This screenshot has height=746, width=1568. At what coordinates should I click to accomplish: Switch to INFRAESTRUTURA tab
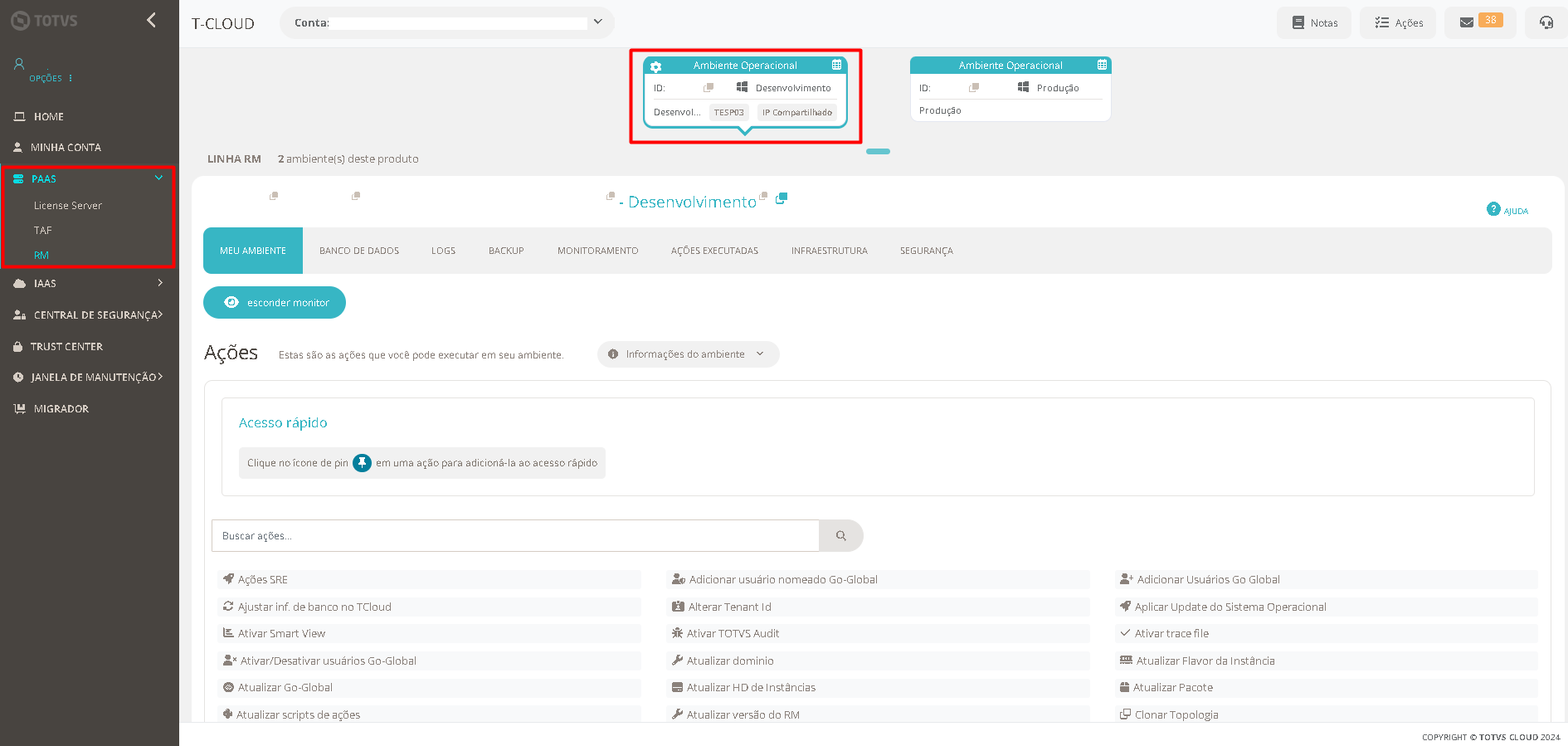click(x=829, y=251)
